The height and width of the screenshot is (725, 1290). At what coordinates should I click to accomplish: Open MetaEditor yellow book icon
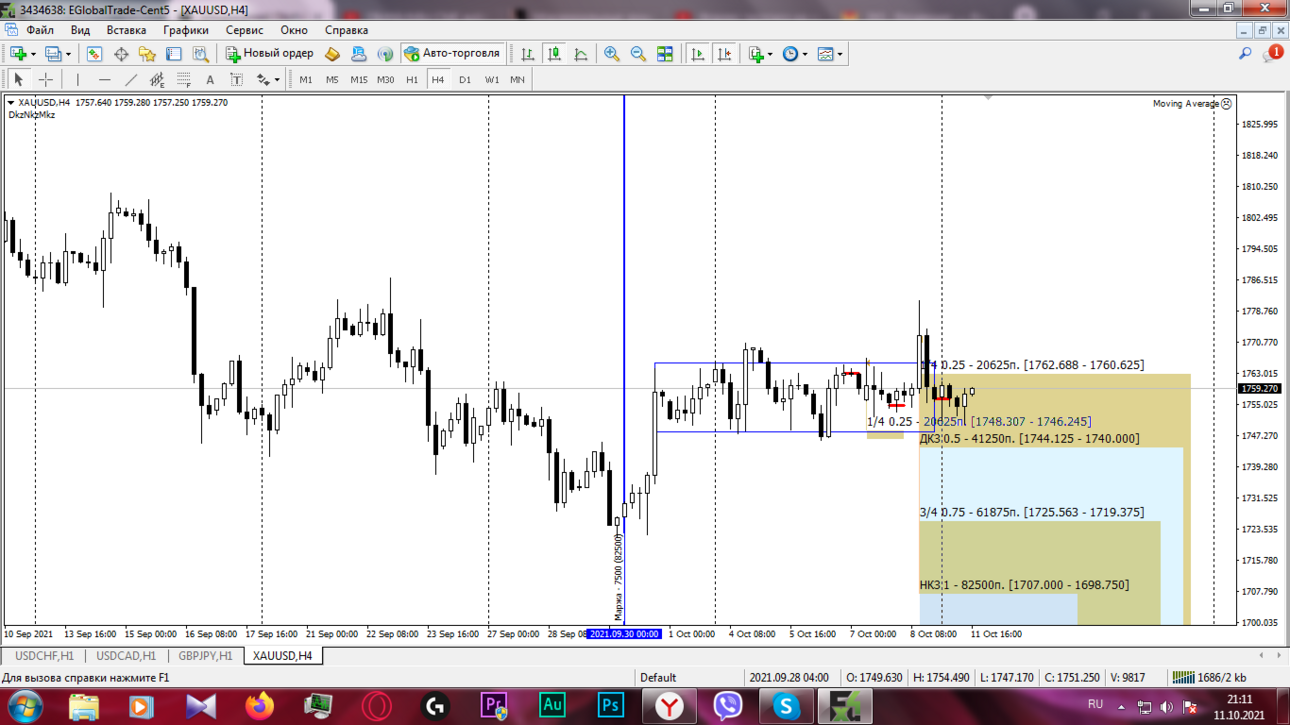tap(332, 54)
